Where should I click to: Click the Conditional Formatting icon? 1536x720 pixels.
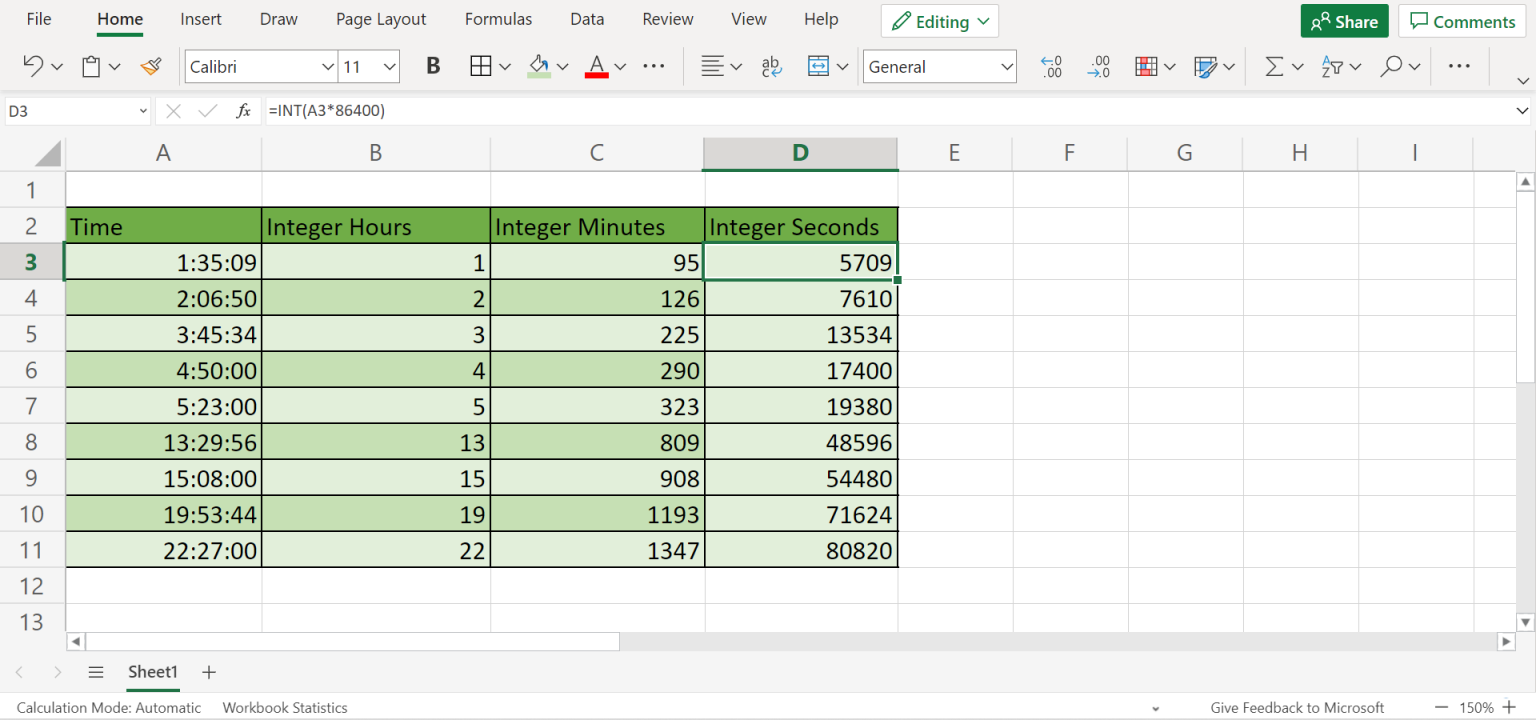point(1148,66)
